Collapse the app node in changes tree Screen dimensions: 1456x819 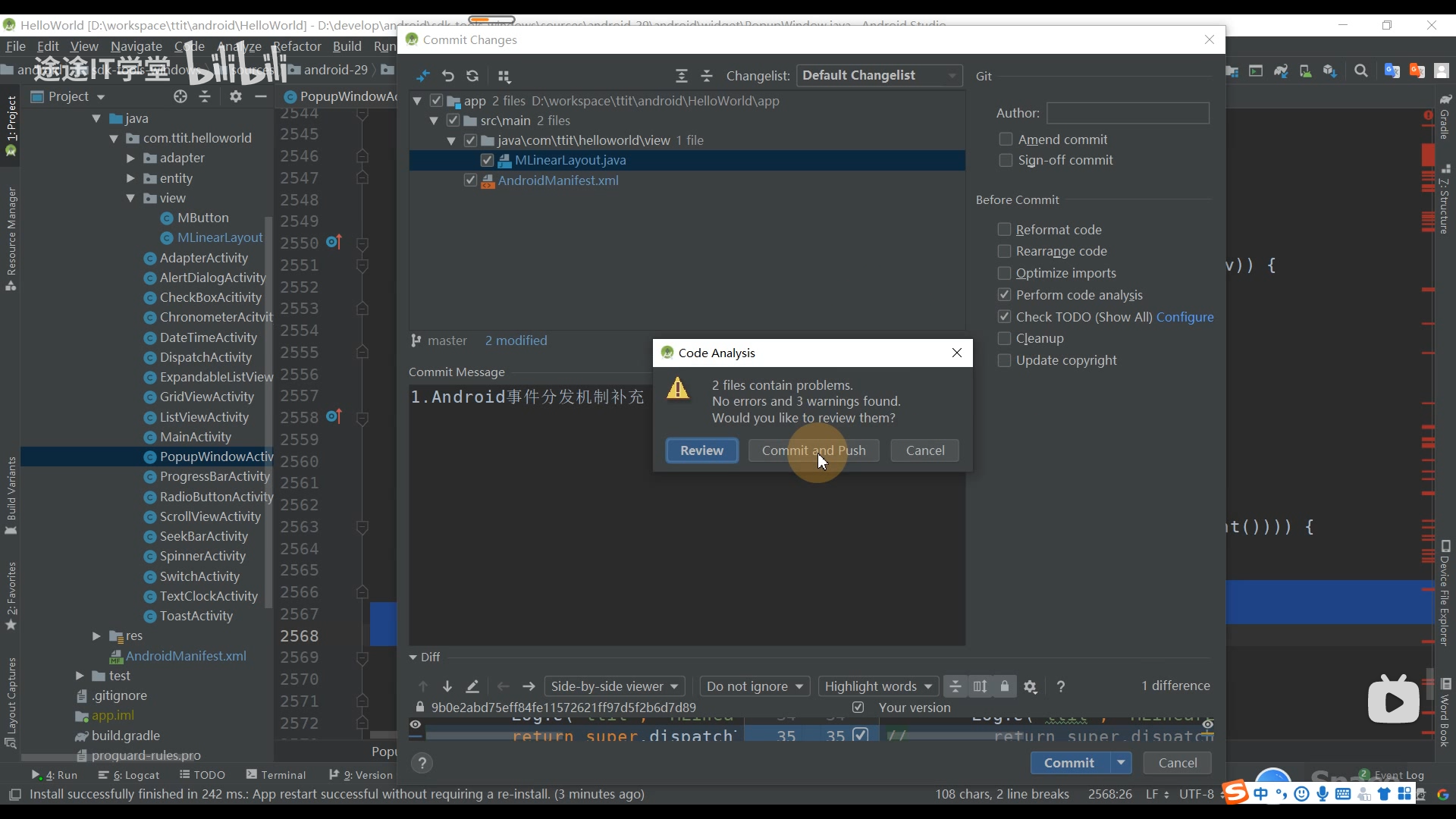tap(417, 101)
